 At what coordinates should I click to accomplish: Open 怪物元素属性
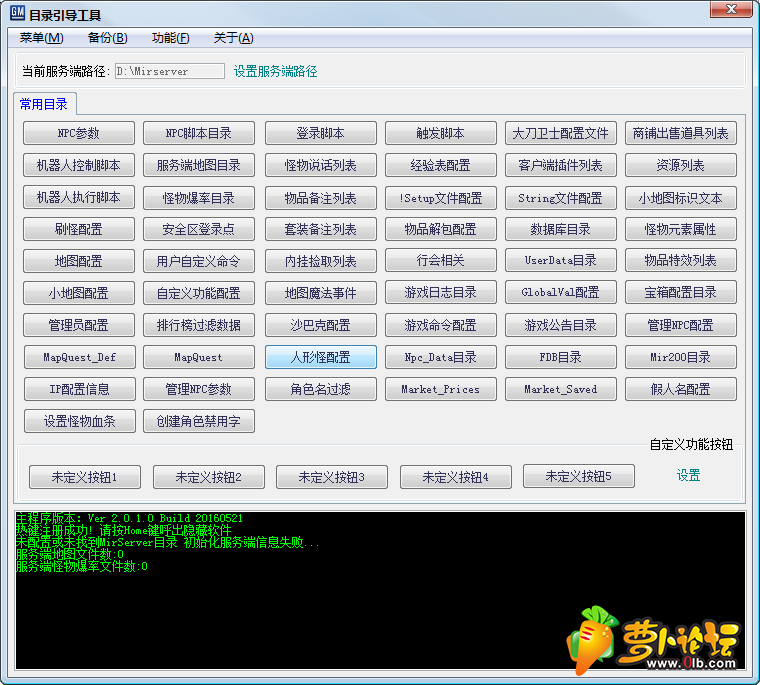pos(681,229)
